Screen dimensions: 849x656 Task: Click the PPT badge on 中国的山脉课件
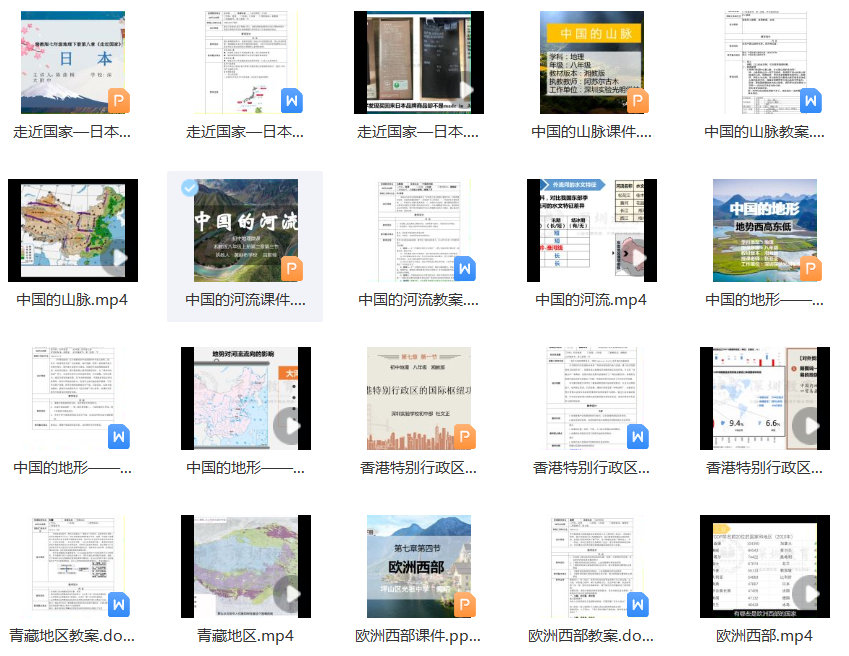(x=637, y=100)
